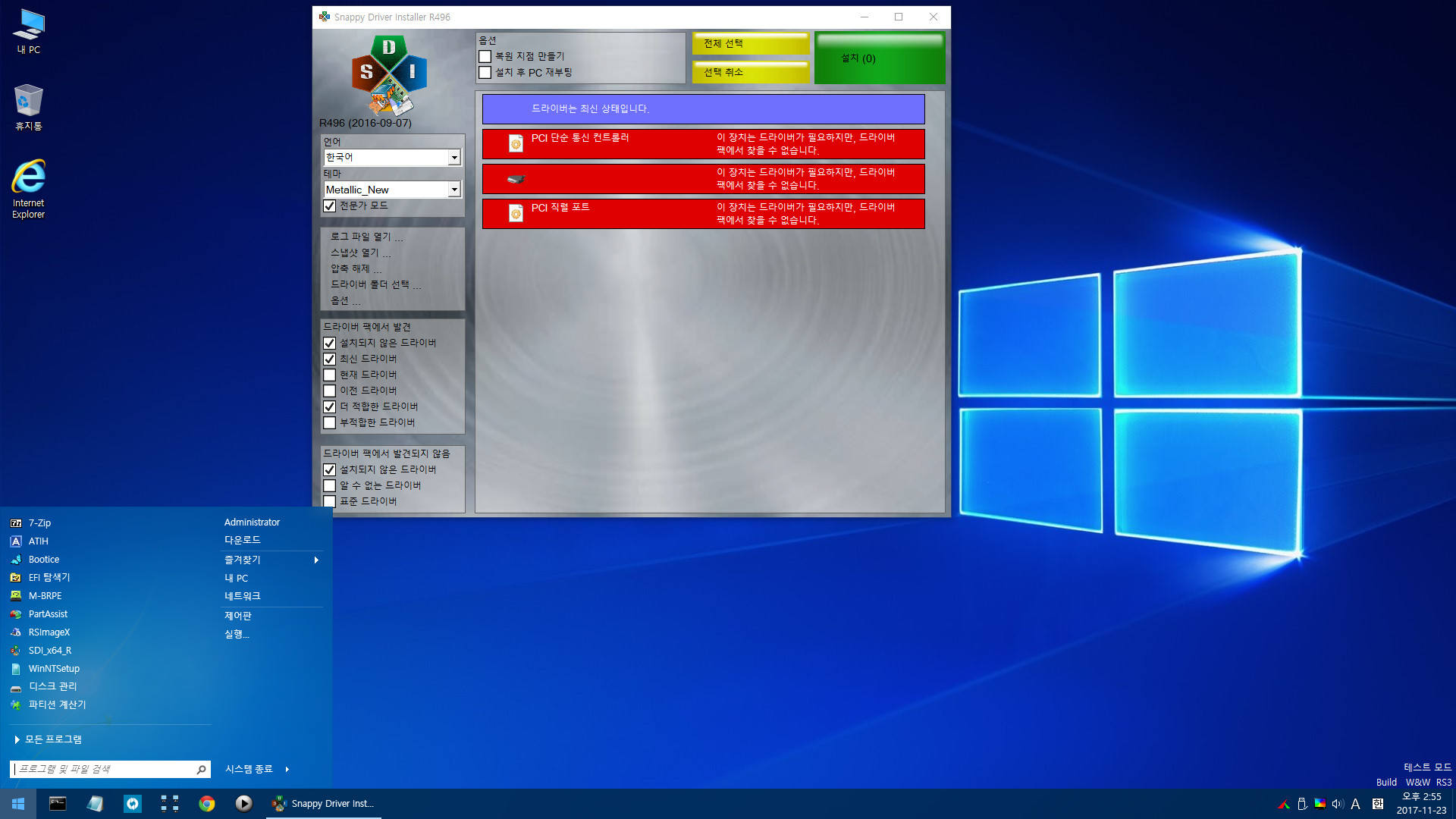Toggle 더 적합한 드라이버 checkbox
1456x819 pixels.
(x=330, y=407)
